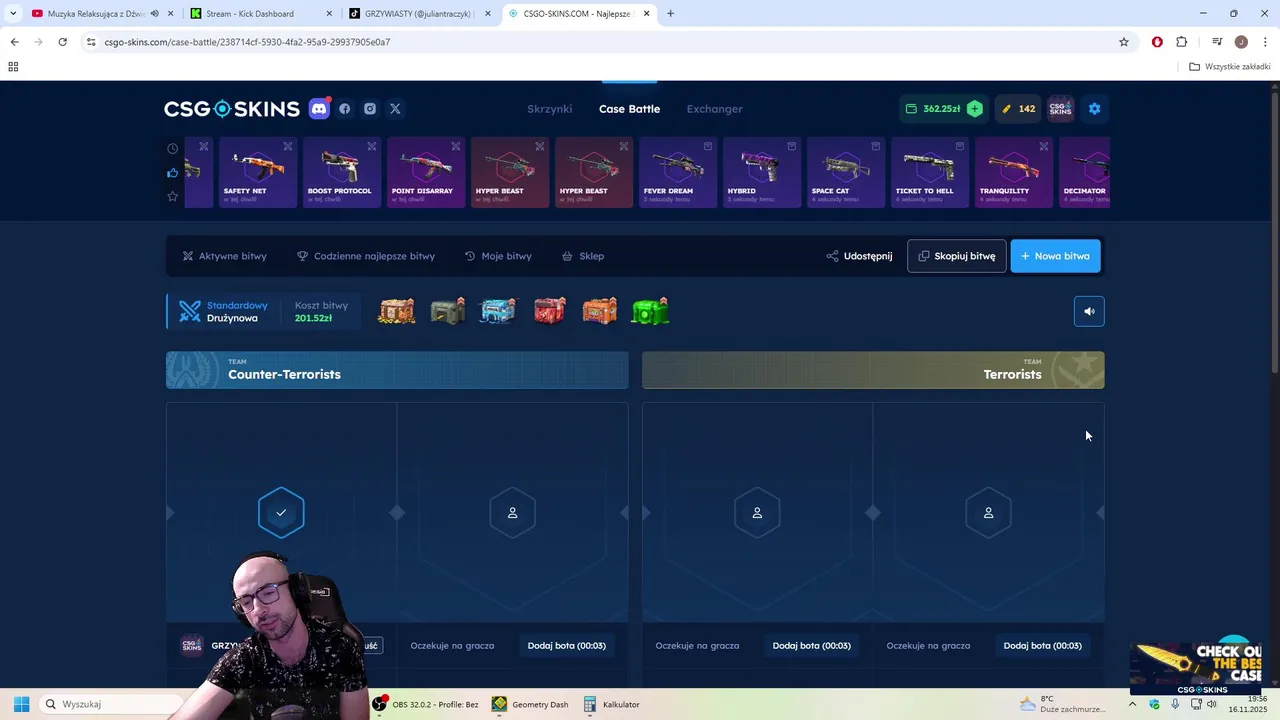
Task: Open the tab search dropdown arrow
Action: tap(13, 14)
